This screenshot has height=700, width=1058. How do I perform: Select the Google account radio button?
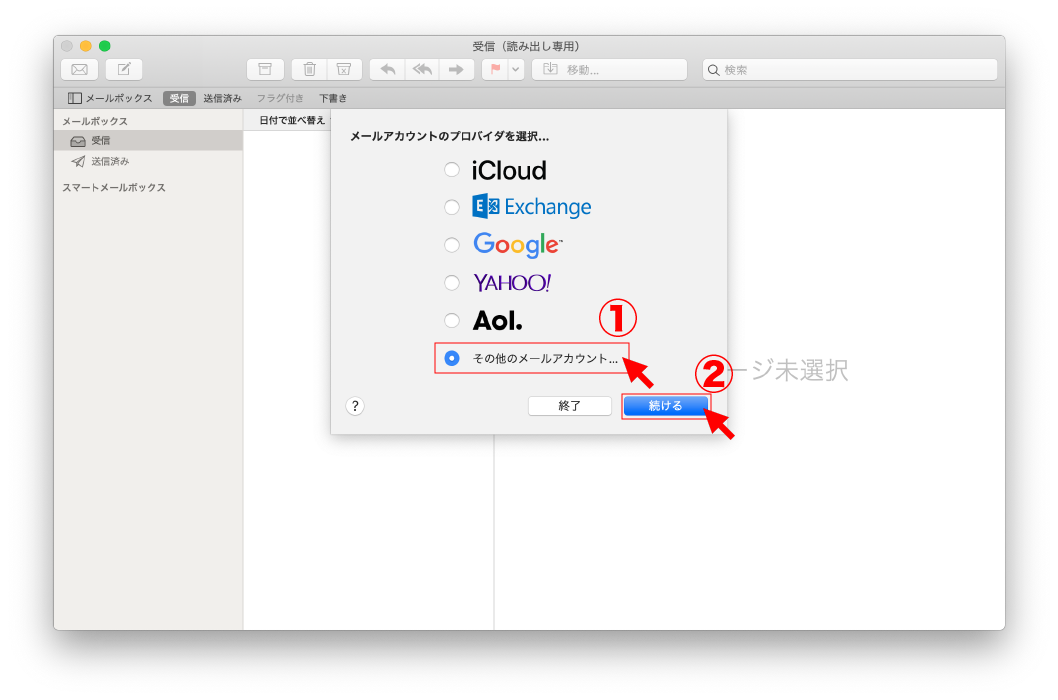[452, 245]
